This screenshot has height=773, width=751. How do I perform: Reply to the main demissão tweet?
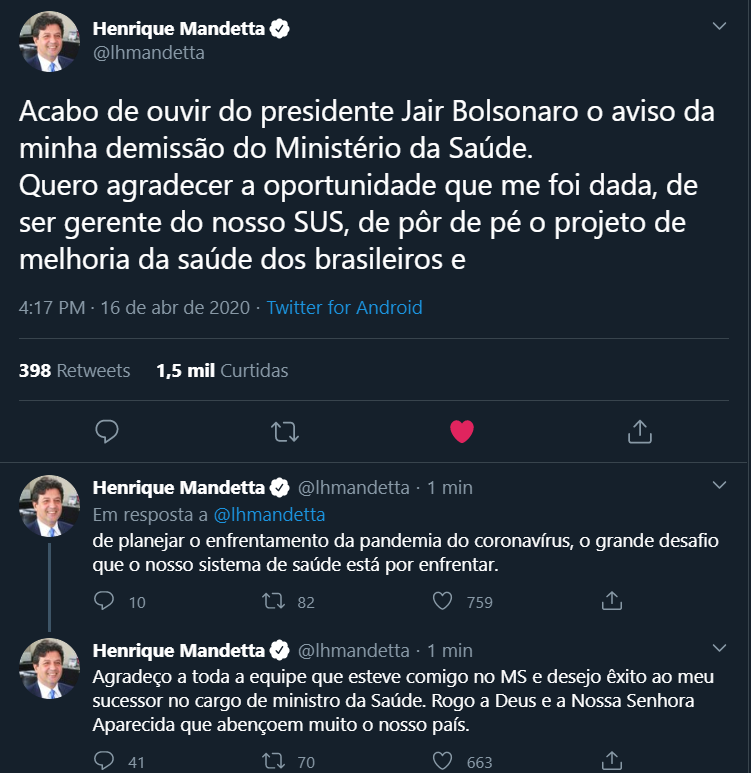pos(106,431)
